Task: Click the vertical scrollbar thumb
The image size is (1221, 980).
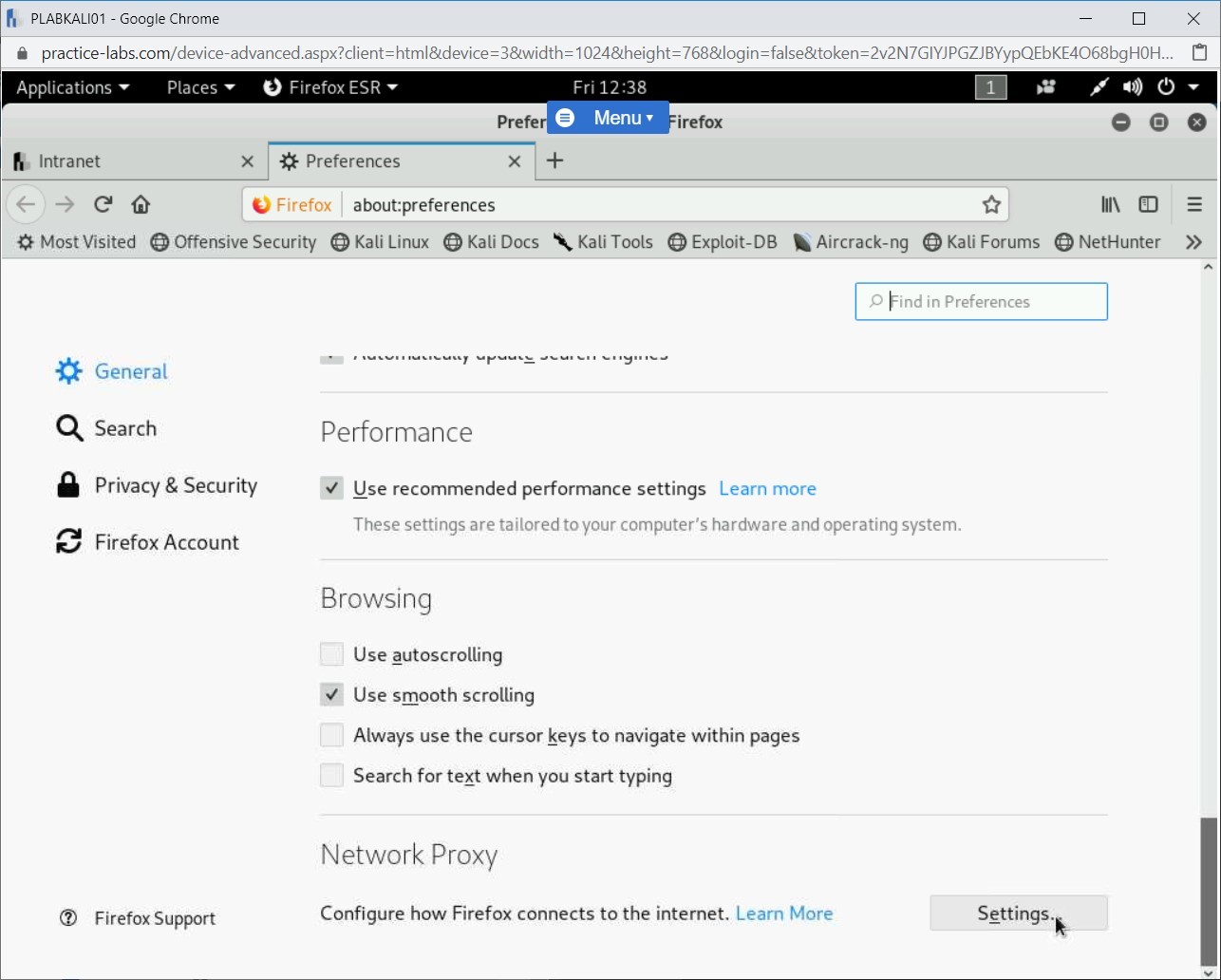Action: click(x=1208, y=888)
